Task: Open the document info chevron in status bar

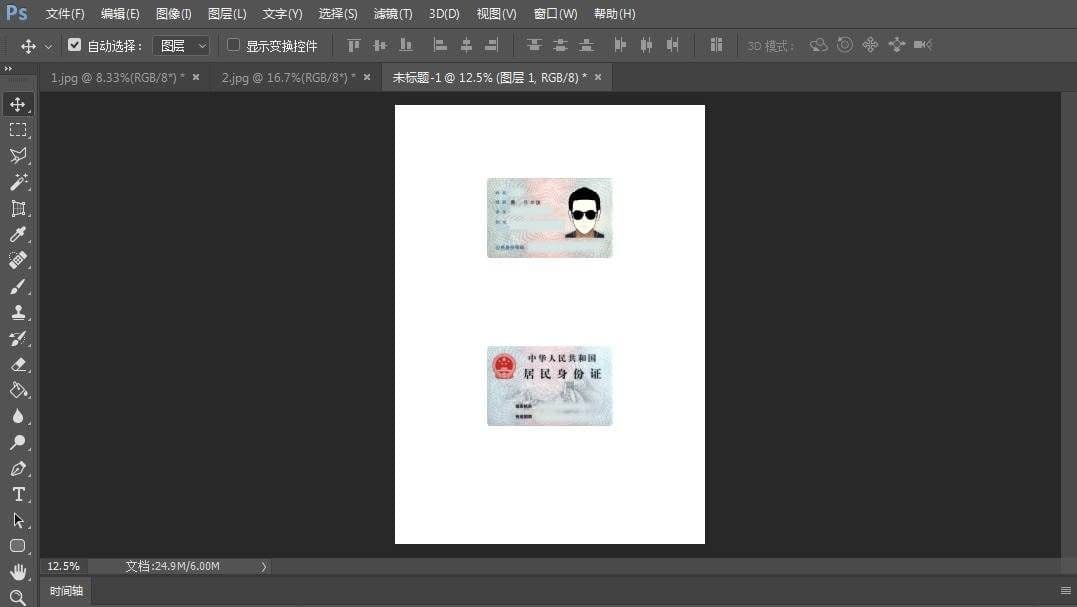Action: tap(263, 566)
